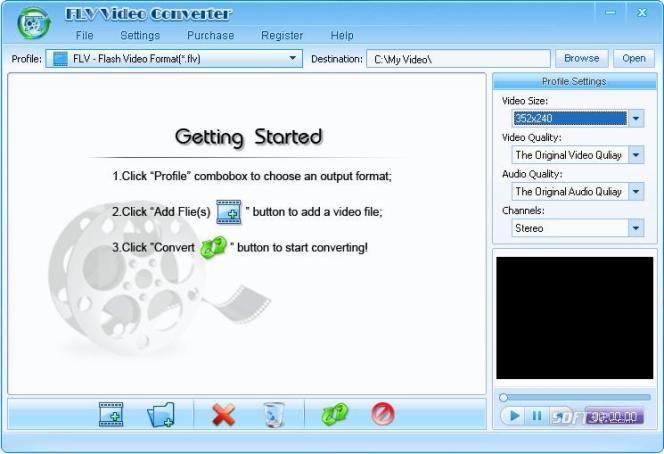The height and width of the screenshot is (454, 664).
Task: Open the Register menu
Action: pyautogui.click(x=282, y=35)
